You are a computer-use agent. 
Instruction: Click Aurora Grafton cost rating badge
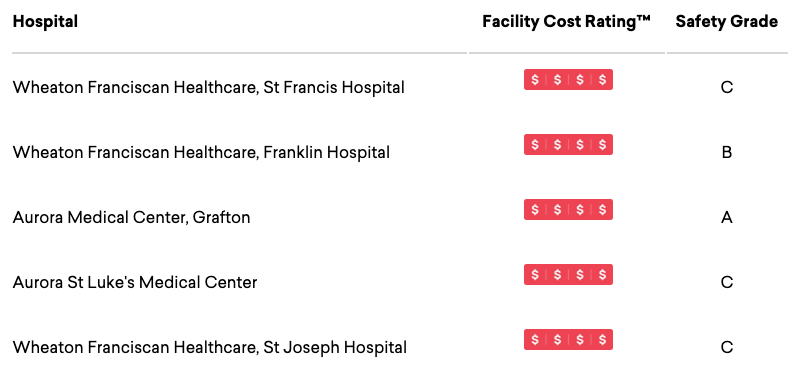coord(568,210)
